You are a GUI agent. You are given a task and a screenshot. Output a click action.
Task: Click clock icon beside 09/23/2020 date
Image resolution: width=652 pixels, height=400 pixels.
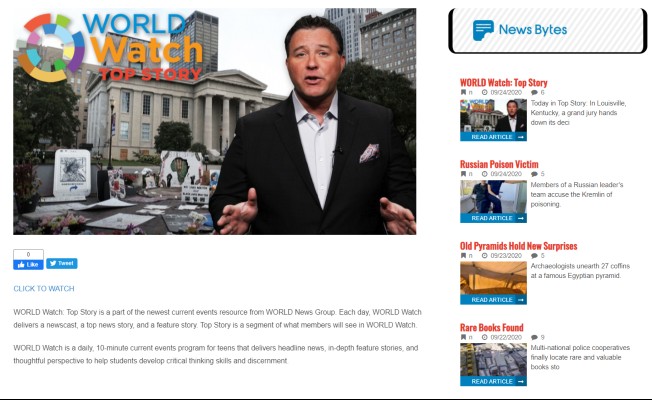tap(484, 255)
